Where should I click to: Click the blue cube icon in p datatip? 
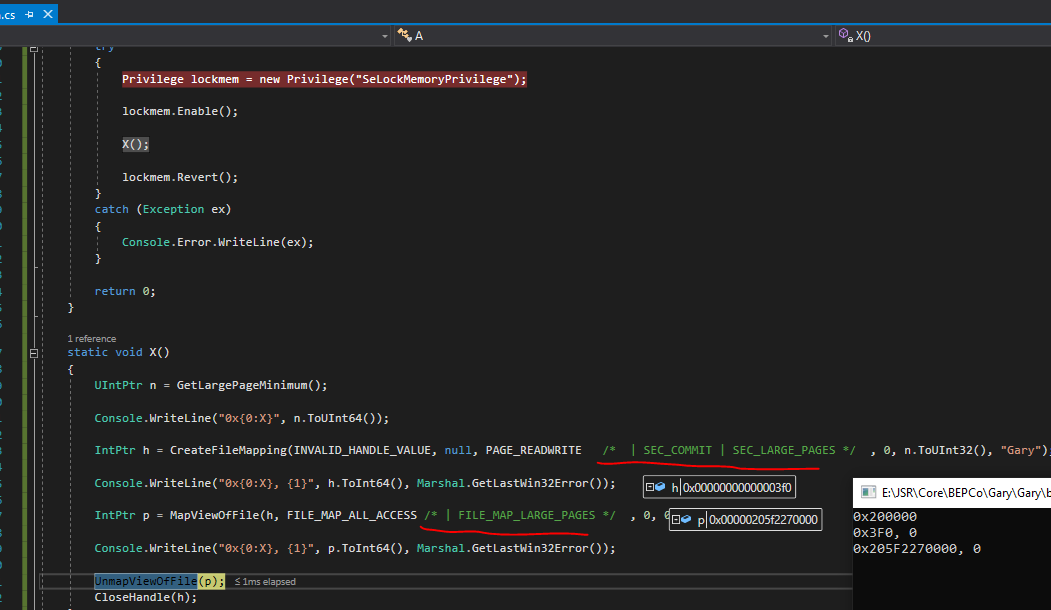click(x=686, y=520)
